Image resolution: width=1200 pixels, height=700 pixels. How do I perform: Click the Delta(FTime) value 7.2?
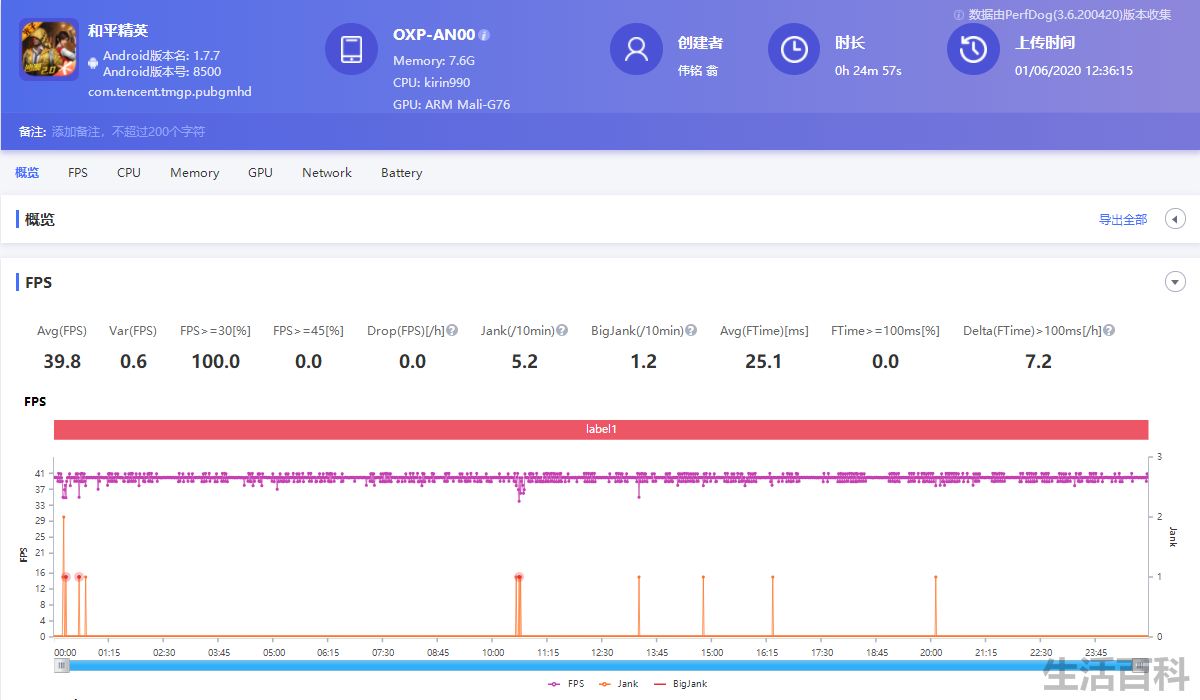click(1039, 362)
